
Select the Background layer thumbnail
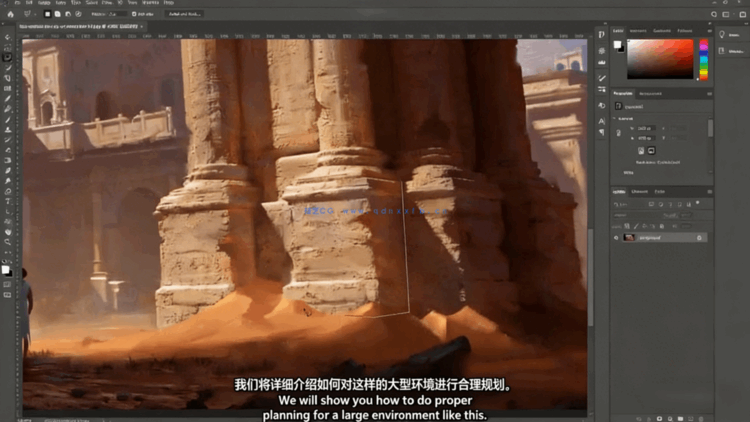pyautogui.click(x=629, y=238)
